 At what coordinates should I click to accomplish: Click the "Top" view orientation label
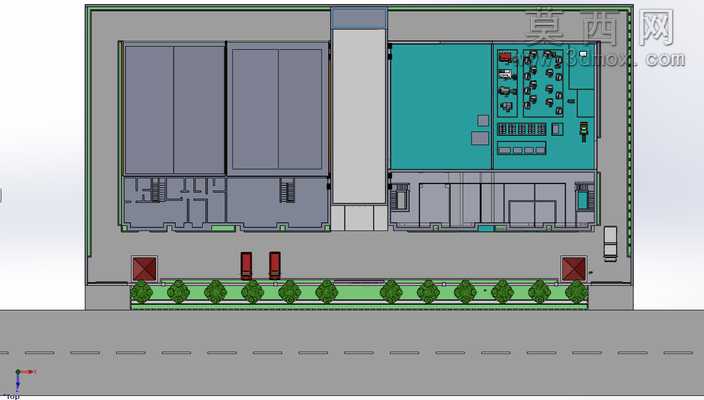(12, 396)
